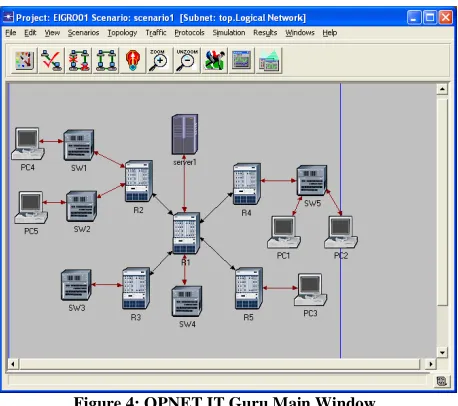458x406 pixels.
Task: Select the R2 router node
Action: [x=139, y=181]
